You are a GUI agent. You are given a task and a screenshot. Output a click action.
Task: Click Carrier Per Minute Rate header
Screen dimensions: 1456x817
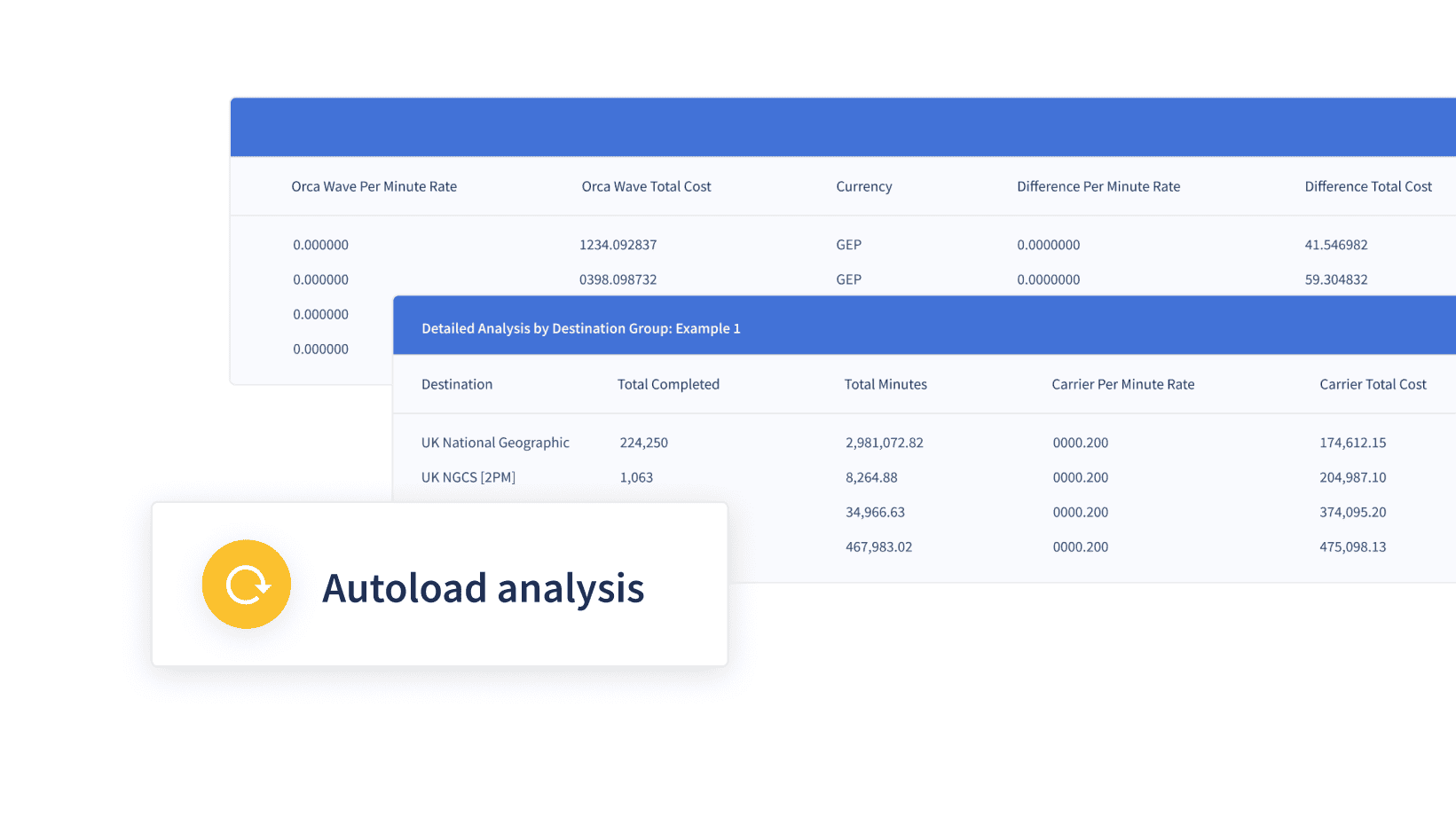tap(1123, 384)
